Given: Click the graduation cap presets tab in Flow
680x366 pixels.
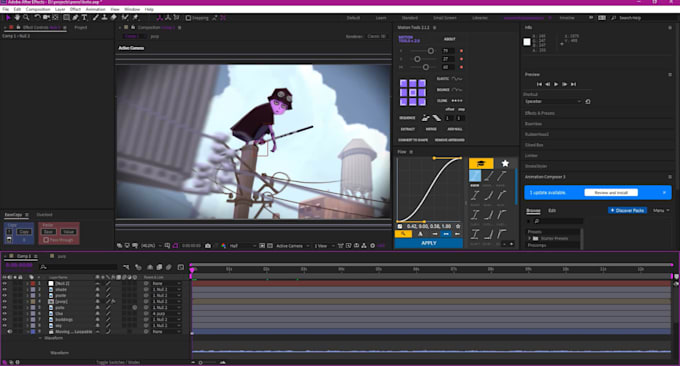Looking at the screenshot, I should tap(481, 163).
